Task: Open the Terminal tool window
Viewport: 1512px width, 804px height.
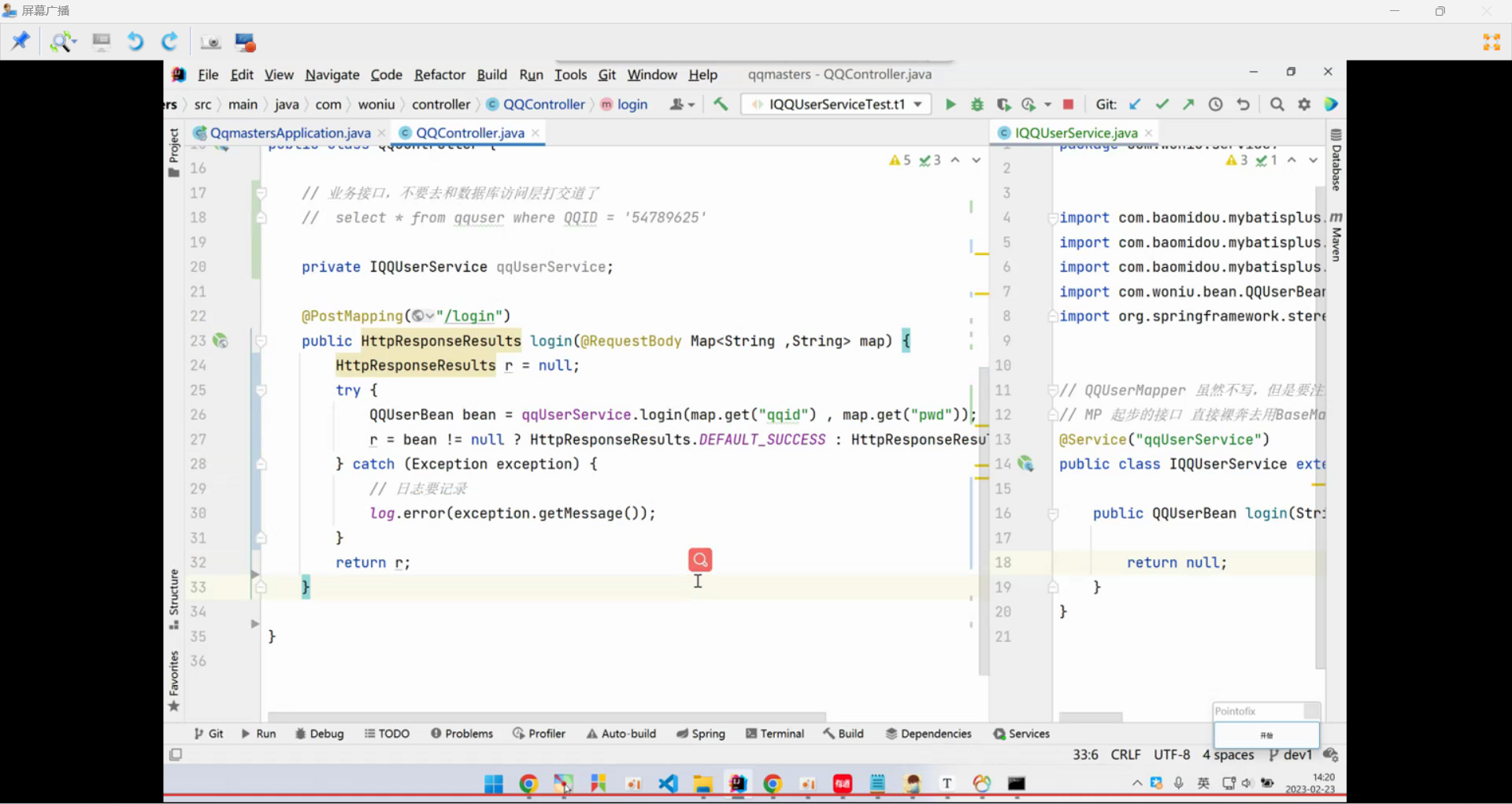Action: pos(775,734)
